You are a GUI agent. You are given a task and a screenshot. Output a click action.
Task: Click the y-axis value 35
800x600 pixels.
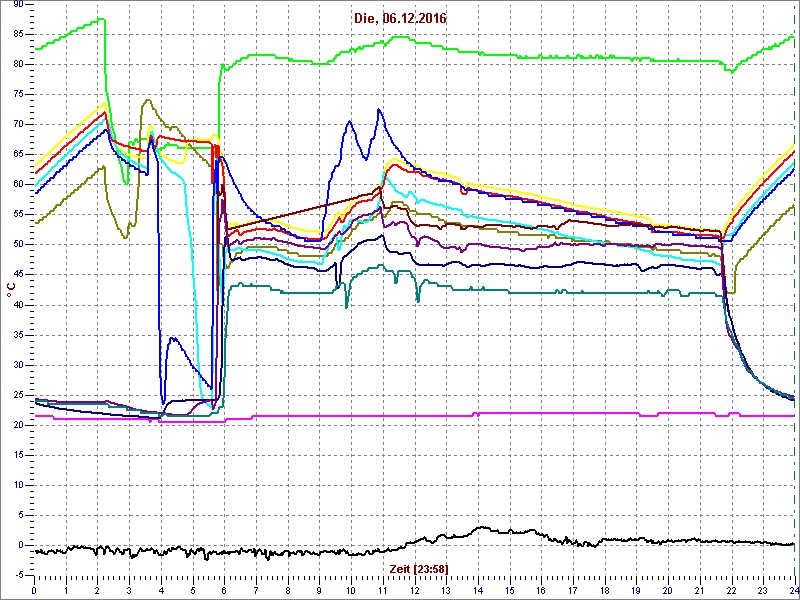pos(16,335)
